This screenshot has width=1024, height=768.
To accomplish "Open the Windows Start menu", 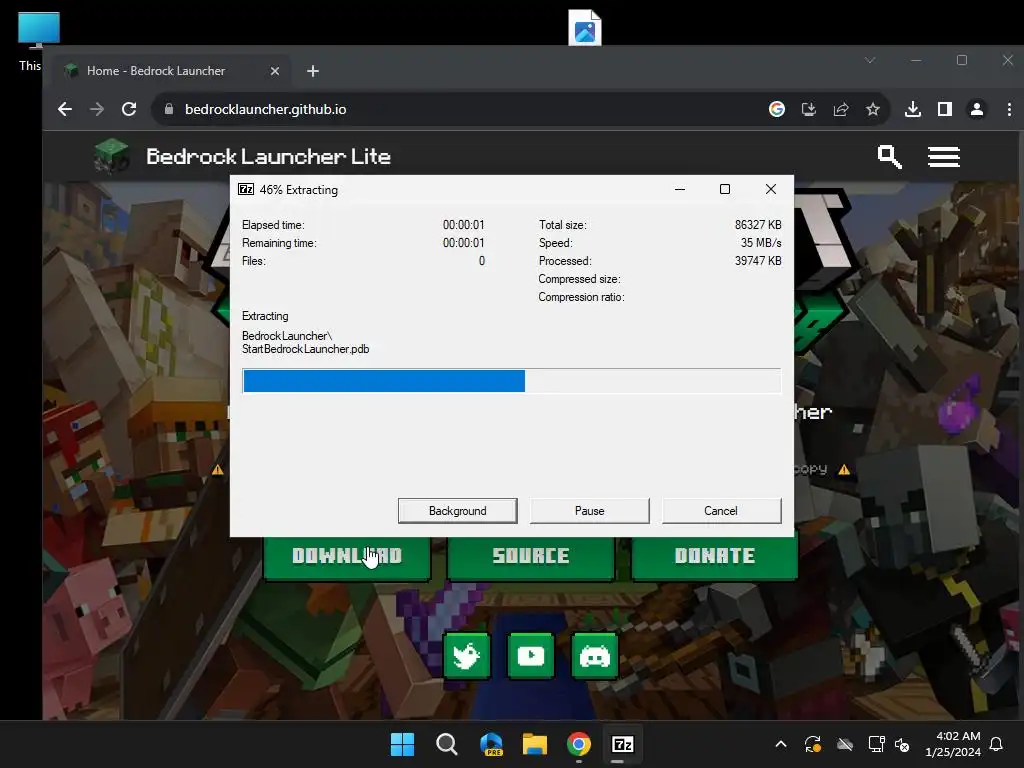I will (402, 744).
